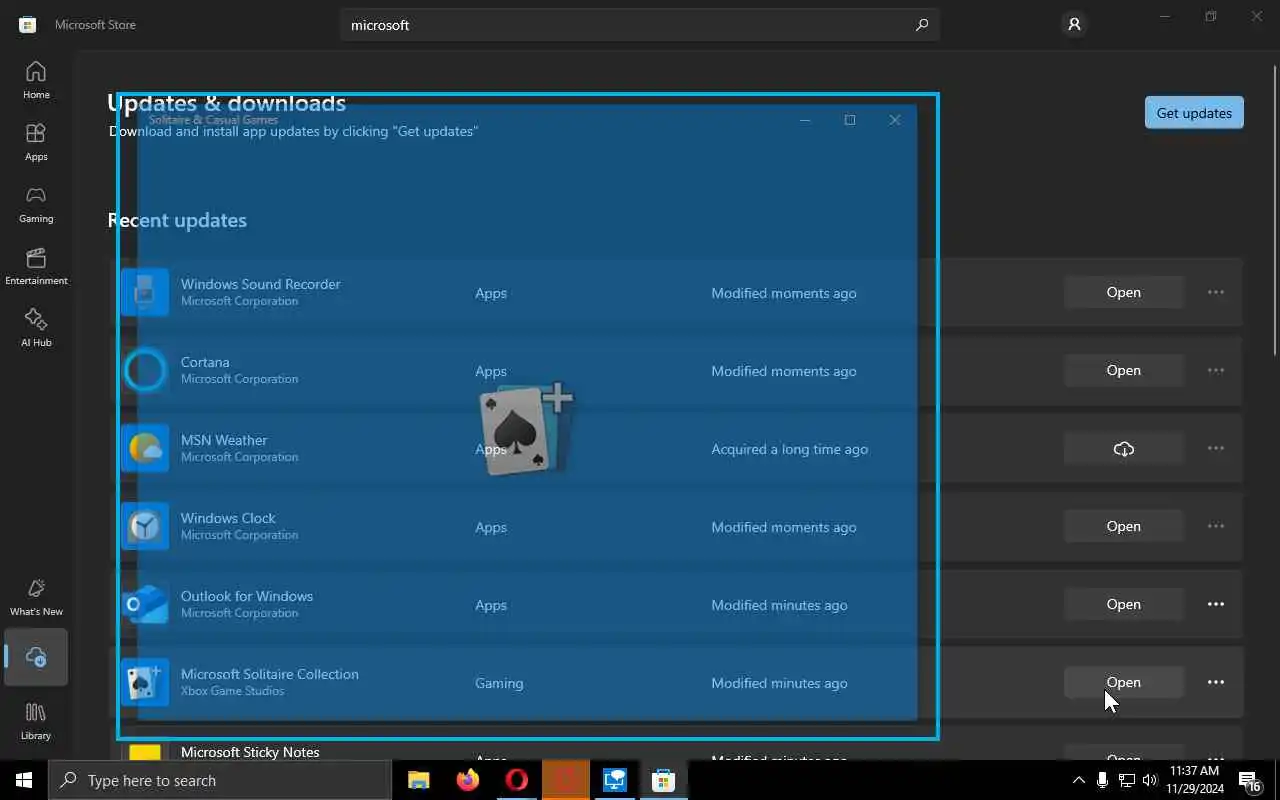Switch to Microsoft Store taskbar icon
This screenshot has height=800, width=1280.
(663, 780)
